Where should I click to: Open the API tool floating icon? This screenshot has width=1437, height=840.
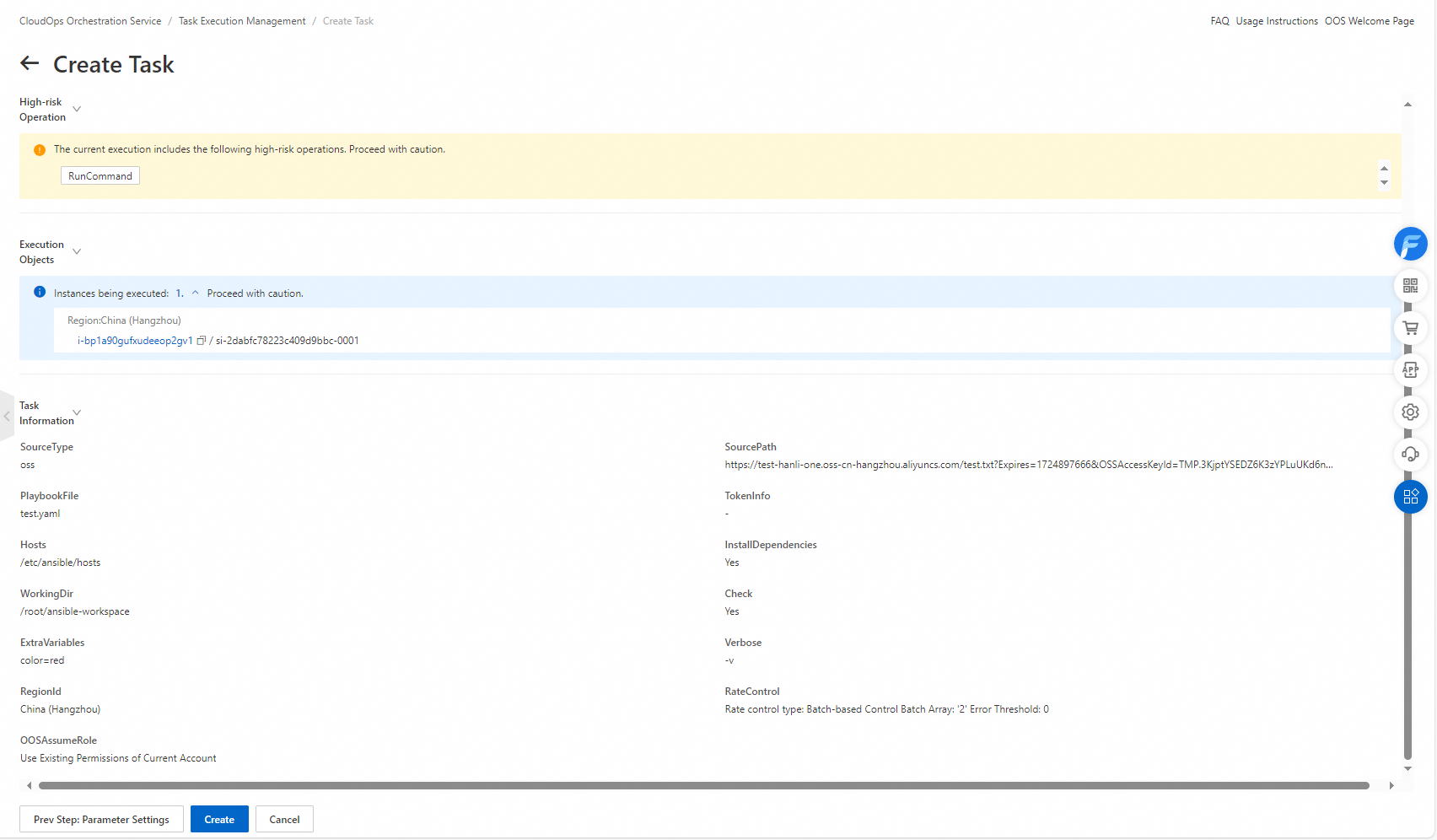tap(1410, 369)
